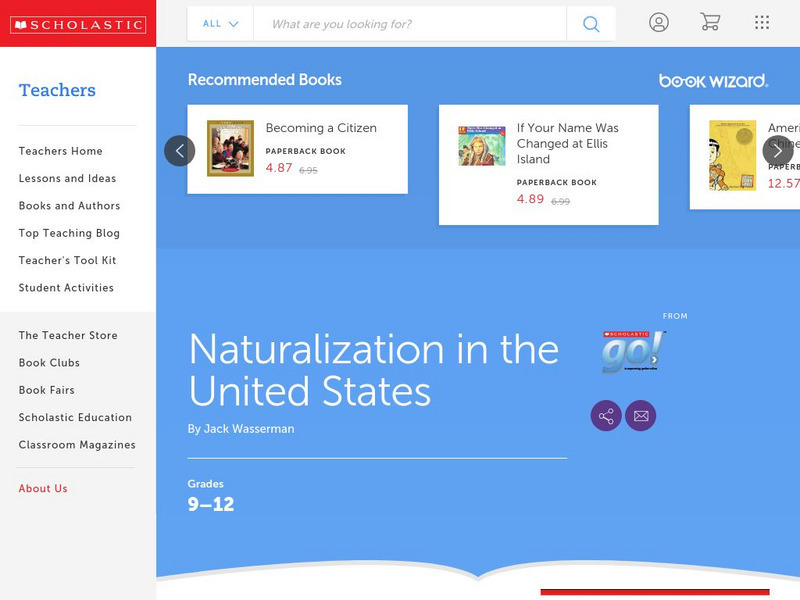Click the grid apps icon in the header
Screen dimensions: 800x600
click(x=760, y=22)
